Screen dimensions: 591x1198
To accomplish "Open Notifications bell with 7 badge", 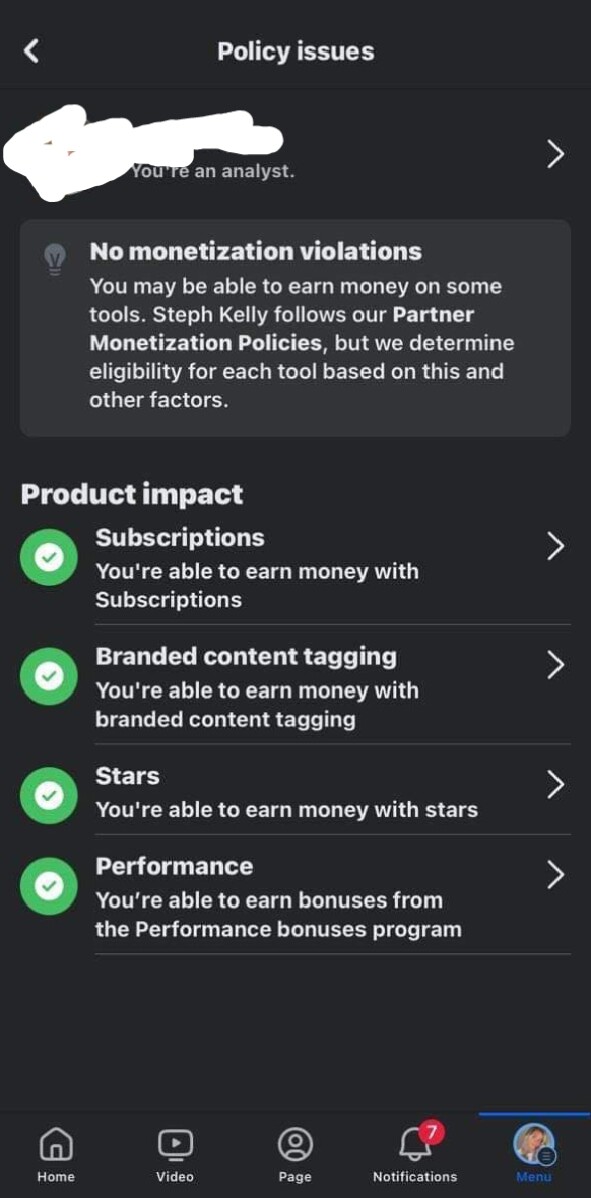I will (x=415, y=1144).
